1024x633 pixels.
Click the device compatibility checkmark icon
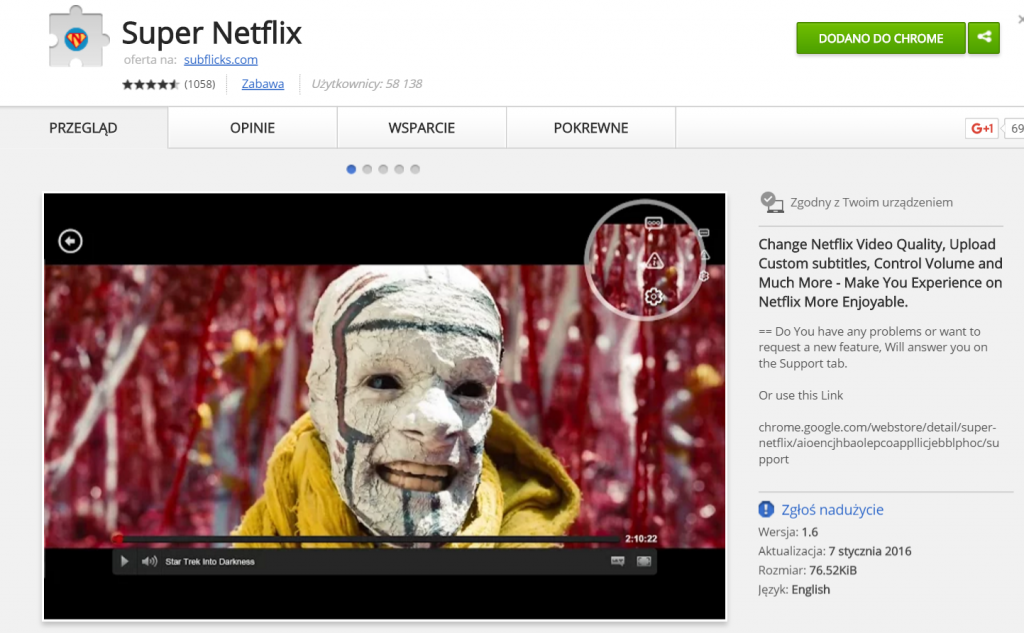(x=771, y=203)
